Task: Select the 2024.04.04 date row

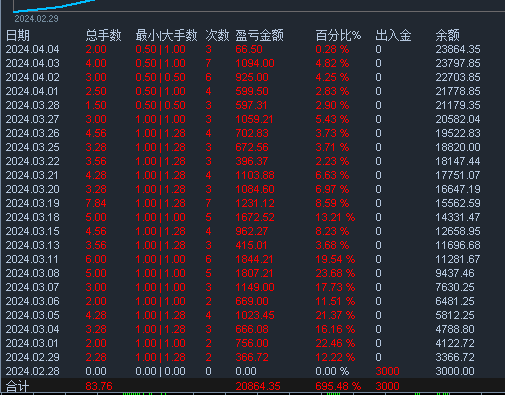Action: click(x=252, y=49)
